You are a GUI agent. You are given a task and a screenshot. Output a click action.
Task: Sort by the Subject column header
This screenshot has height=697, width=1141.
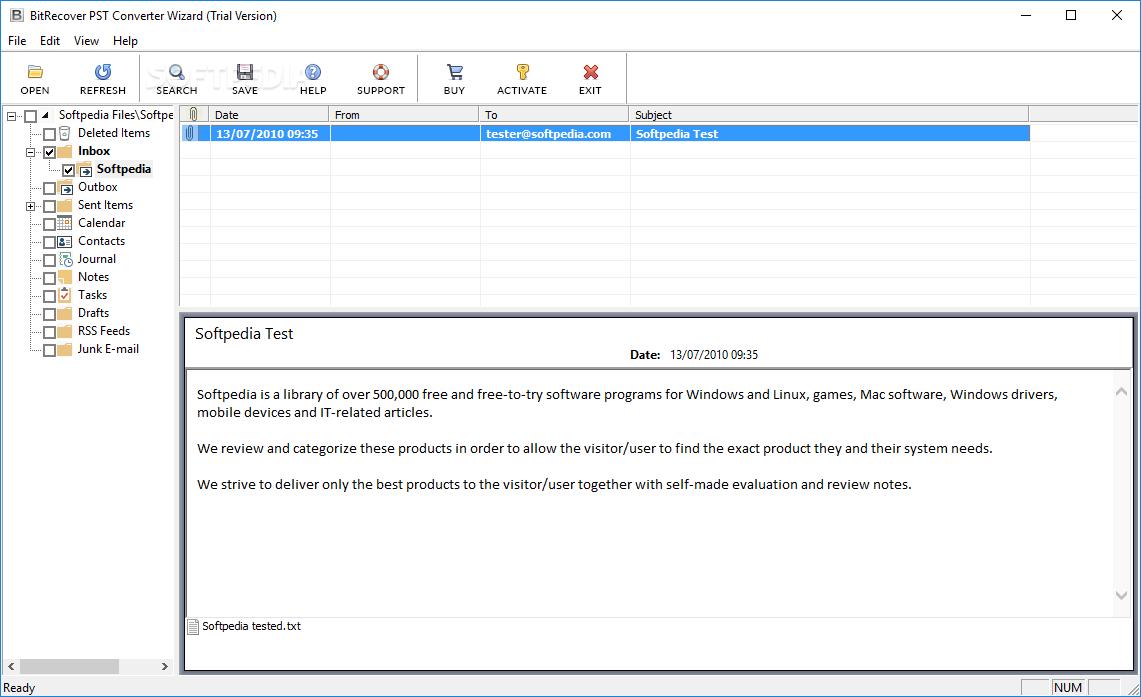tap(829, 114)
